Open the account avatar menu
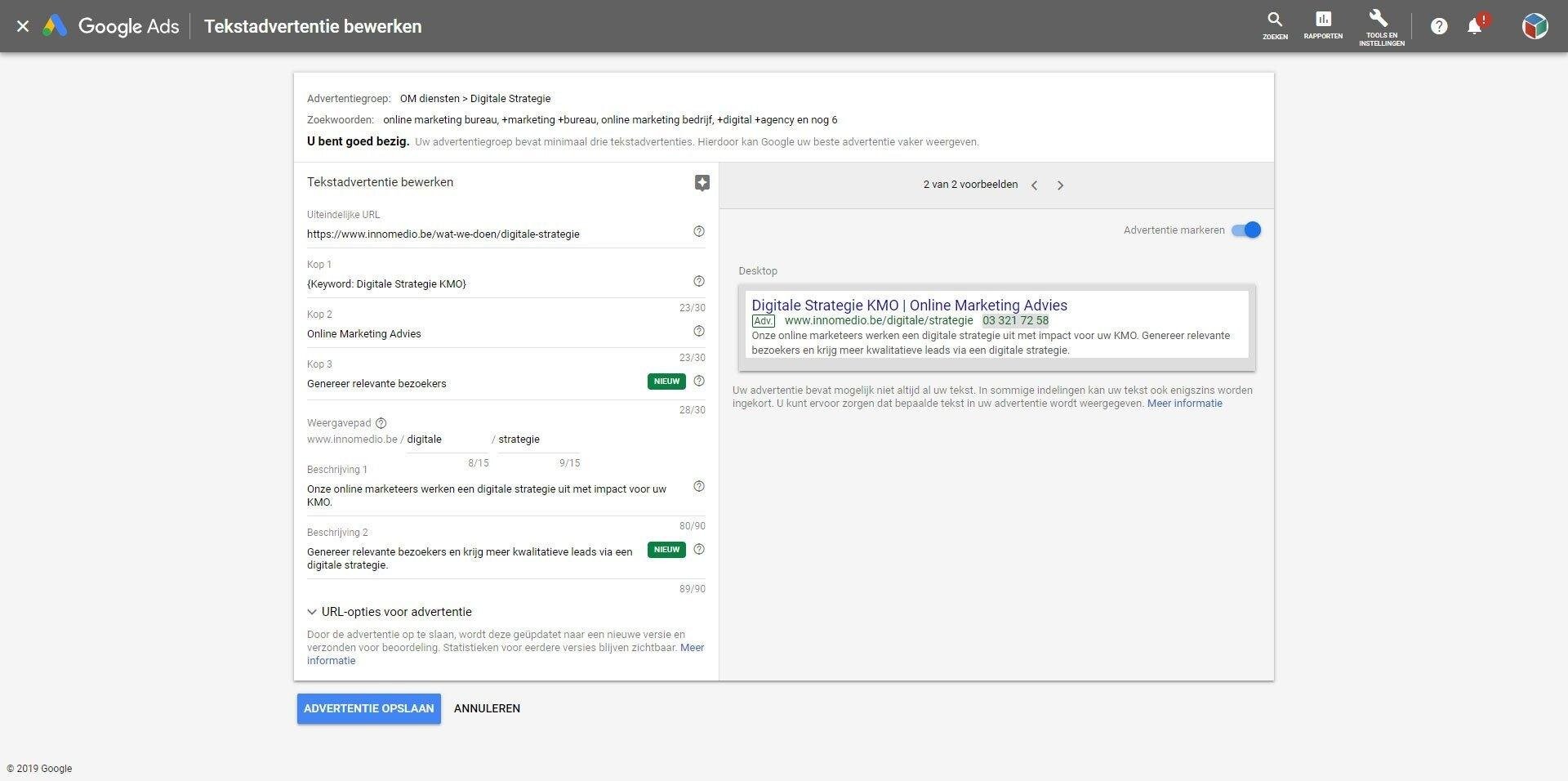Image resolution: width=1568 pixels, height=781 pixels. pyautogui.click(x=1535, y=26)
